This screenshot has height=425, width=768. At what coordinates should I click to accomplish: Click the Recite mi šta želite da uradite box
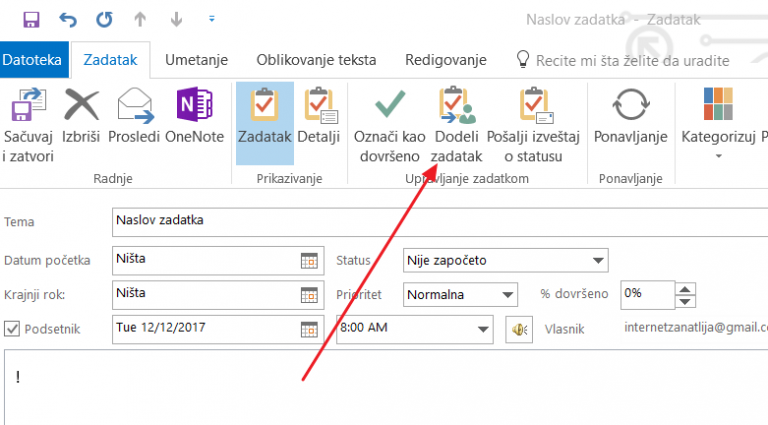coord(623,60)
